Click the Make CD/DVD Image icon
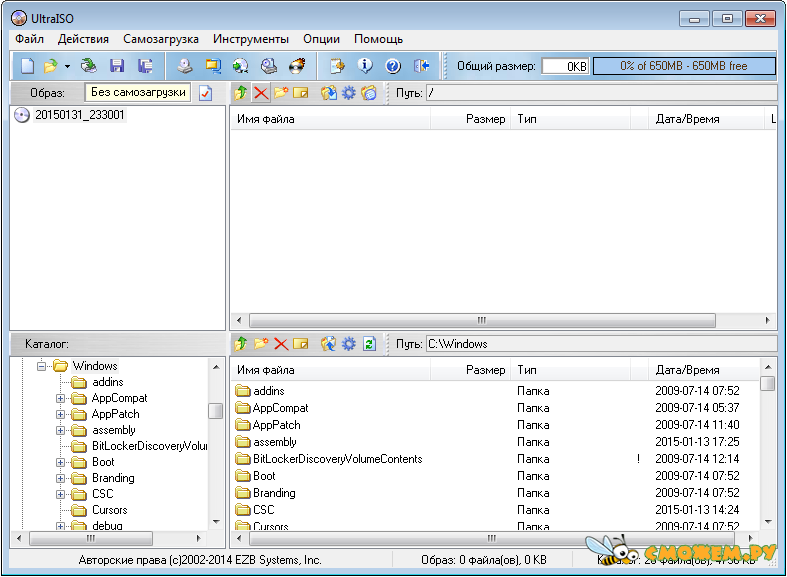787x577 pixels. point(185,66)
